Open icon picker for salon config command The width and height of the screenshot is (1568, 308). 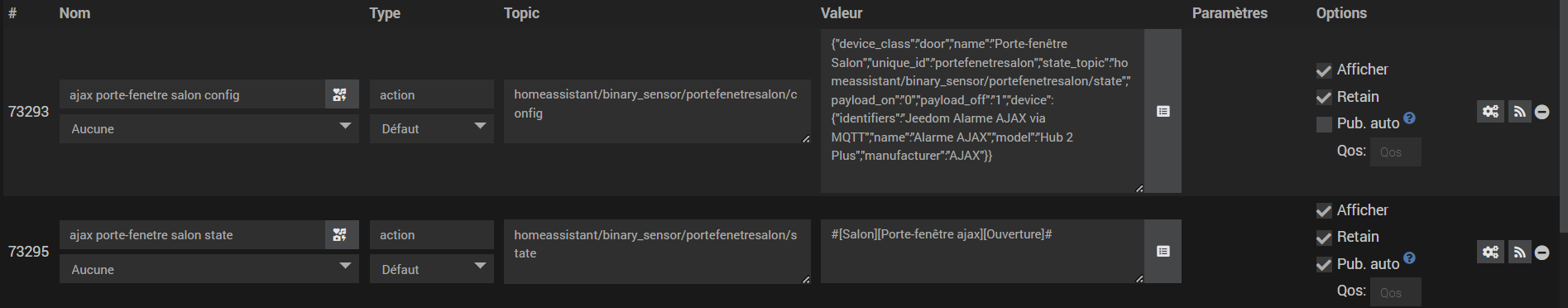[340, 94]
